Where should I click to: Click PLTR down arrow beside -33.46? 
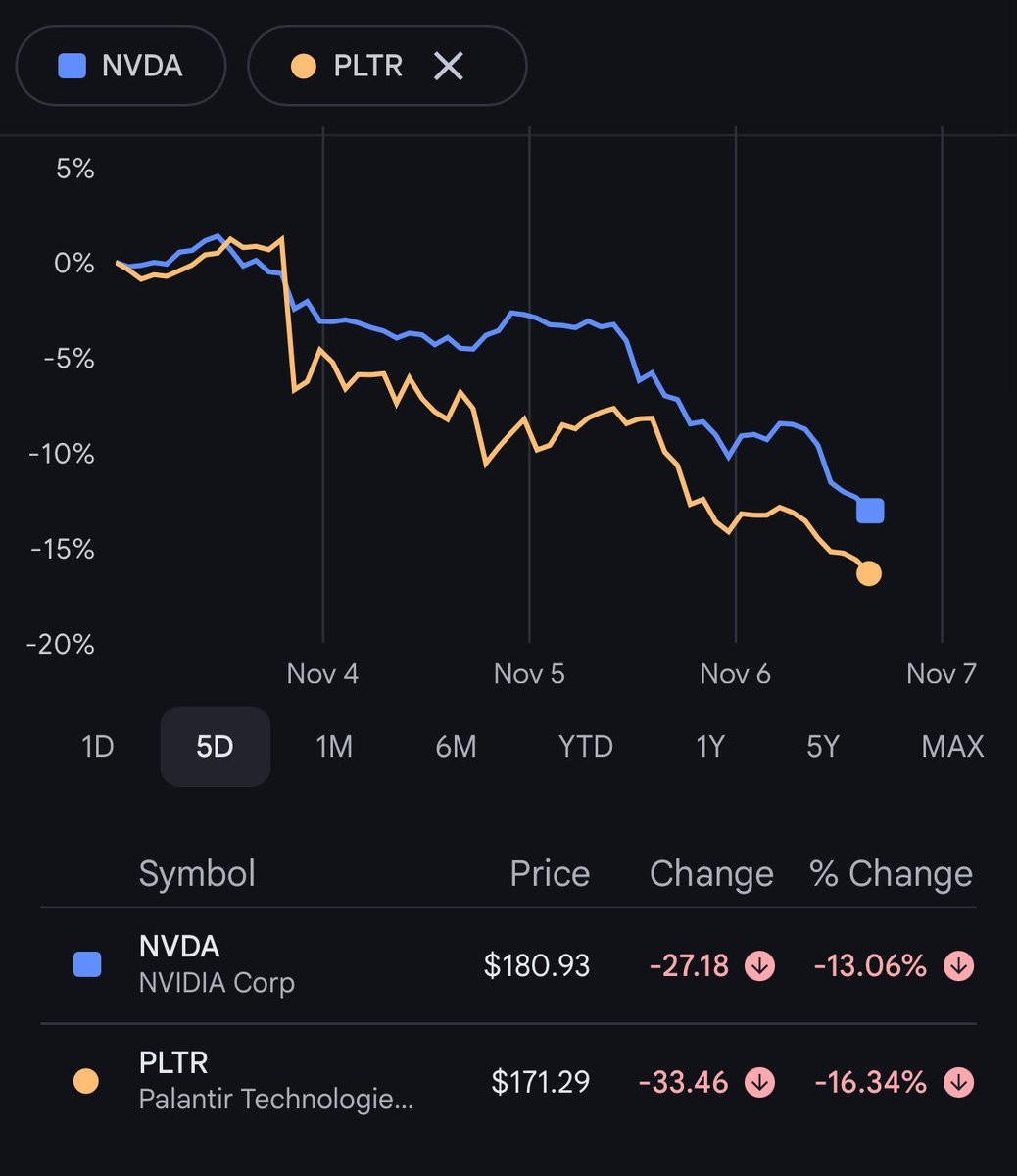(x=760, y=1083)
